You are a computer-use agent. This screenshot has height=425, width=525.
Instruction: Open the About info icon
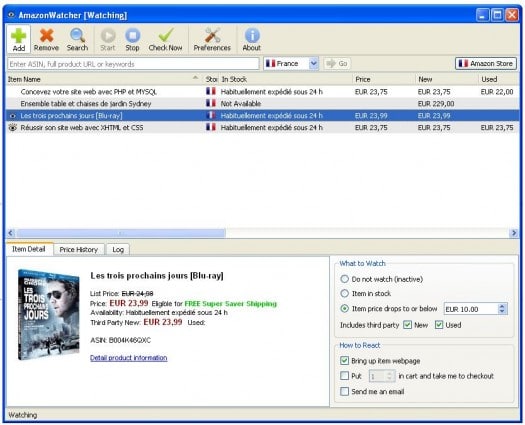coord(251,39)
